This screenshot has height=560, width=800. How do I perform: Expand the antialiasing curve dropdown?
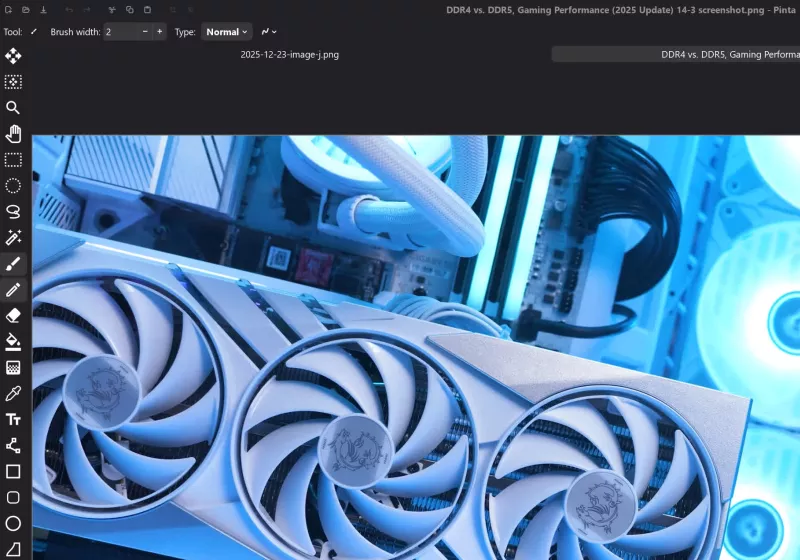tap(269, 32)
